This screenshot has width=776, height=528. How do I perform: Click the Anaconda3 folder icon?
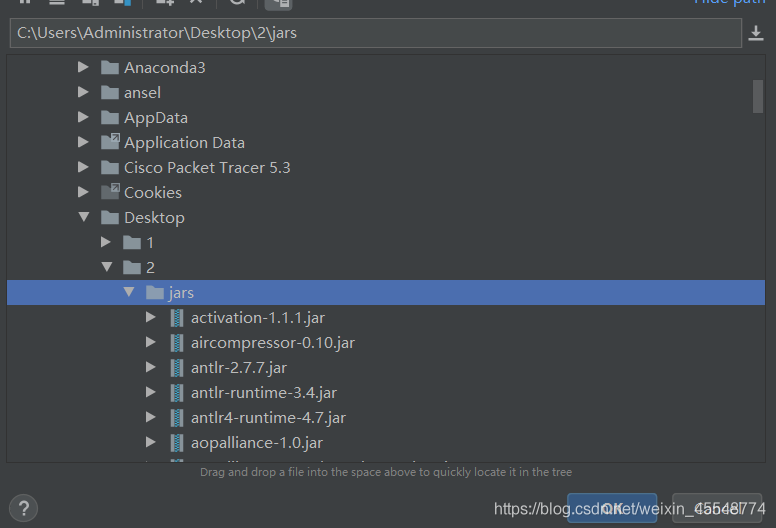109,67
